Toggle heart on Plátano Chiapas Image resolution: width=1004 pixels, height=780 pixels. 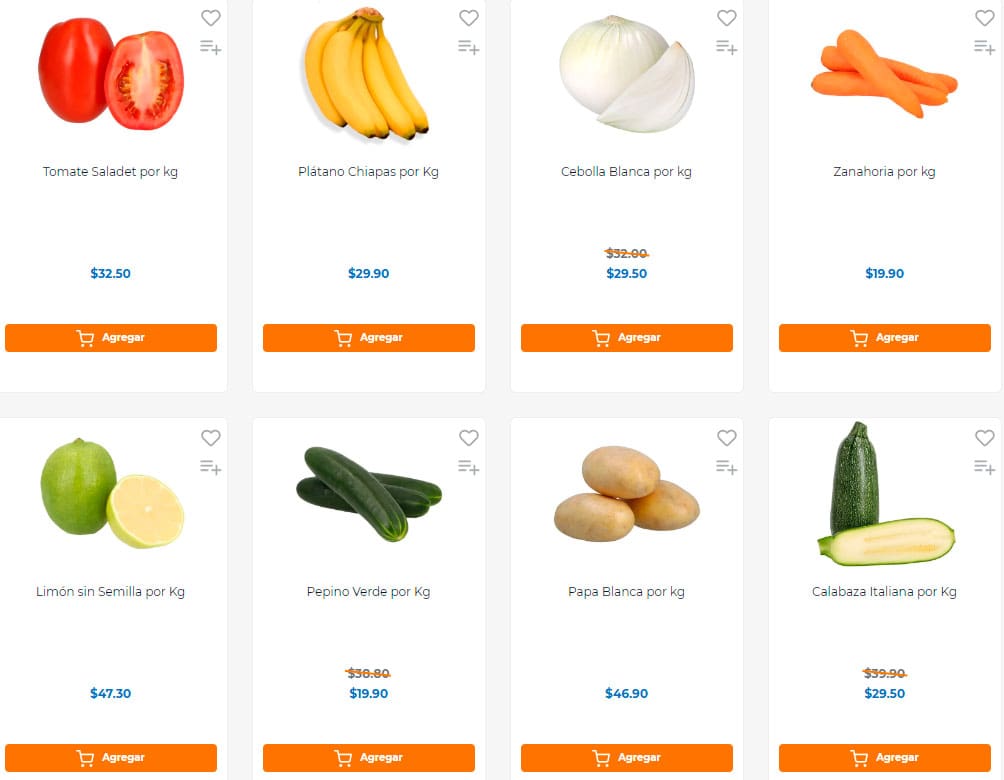click(x=468, y=18)
